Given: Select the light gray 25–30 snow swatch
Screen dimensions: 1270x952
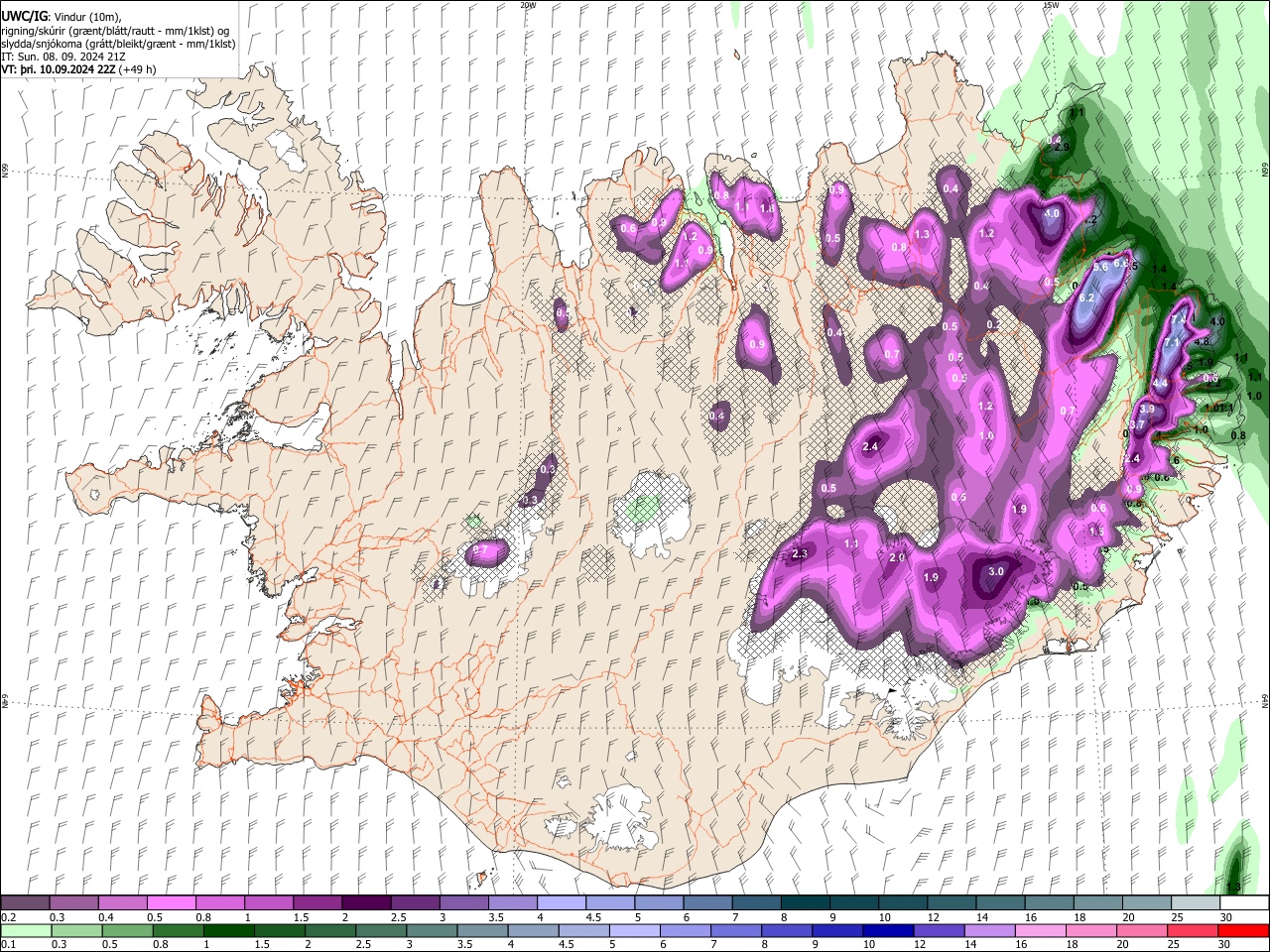Looking at the screenshot, I should pos(1195,902).
